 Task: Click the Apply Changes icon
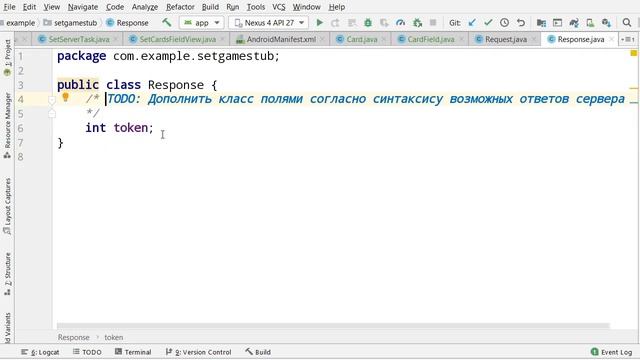point(335,23)
